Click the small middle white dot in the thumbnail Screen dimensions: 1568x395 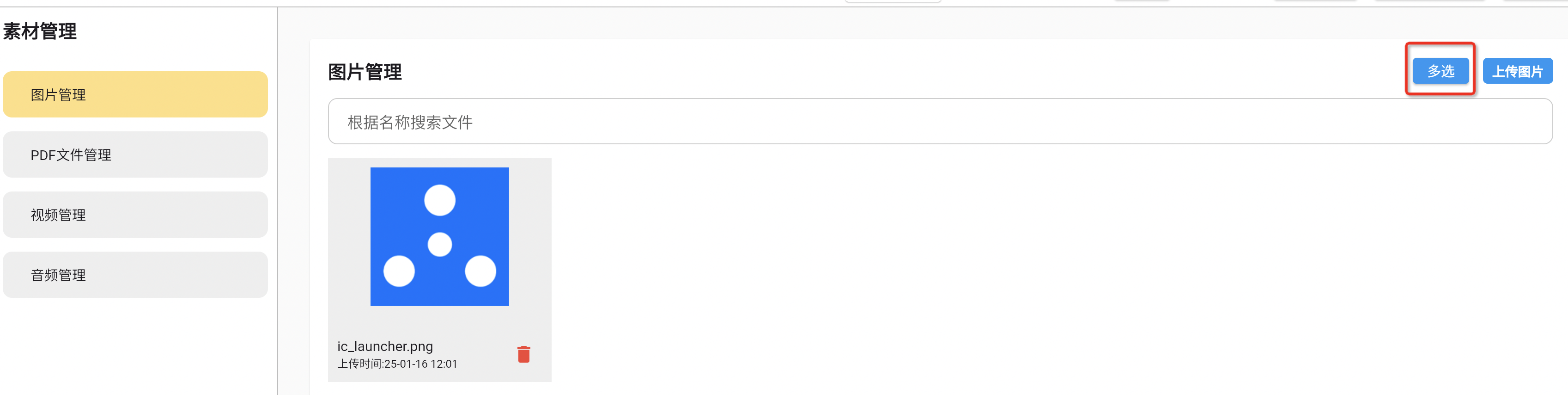pos(439,244)
